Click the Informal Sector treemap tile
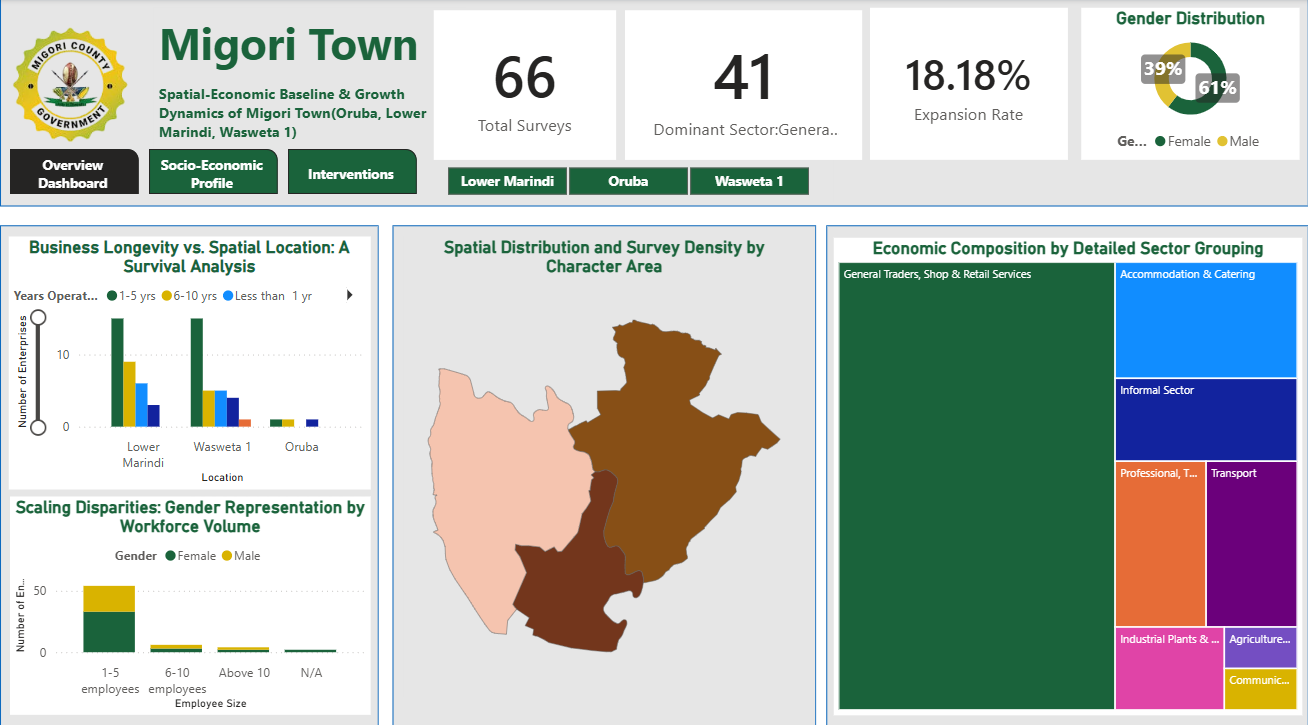Image resolution: width=1308 pixels, height=725 pixels. (1206, 420)
